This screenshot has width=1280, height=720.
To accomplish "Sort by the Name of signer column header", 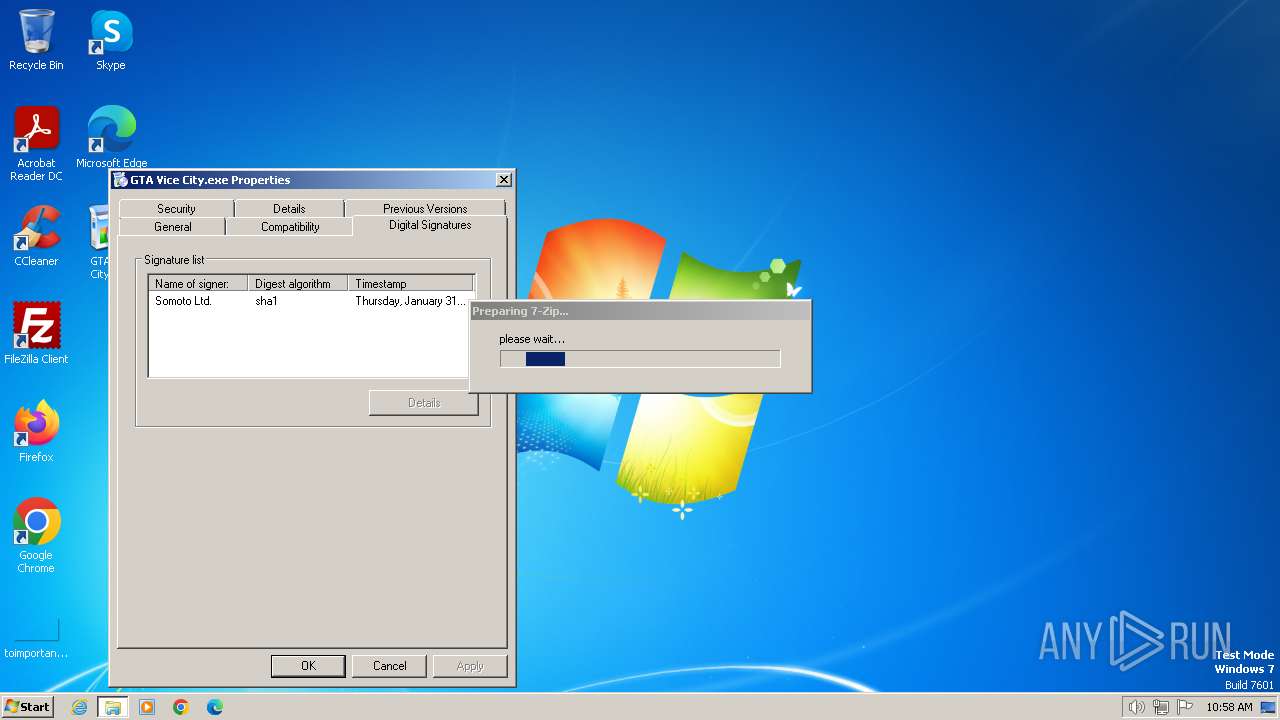I will click(x=198, y=284).
